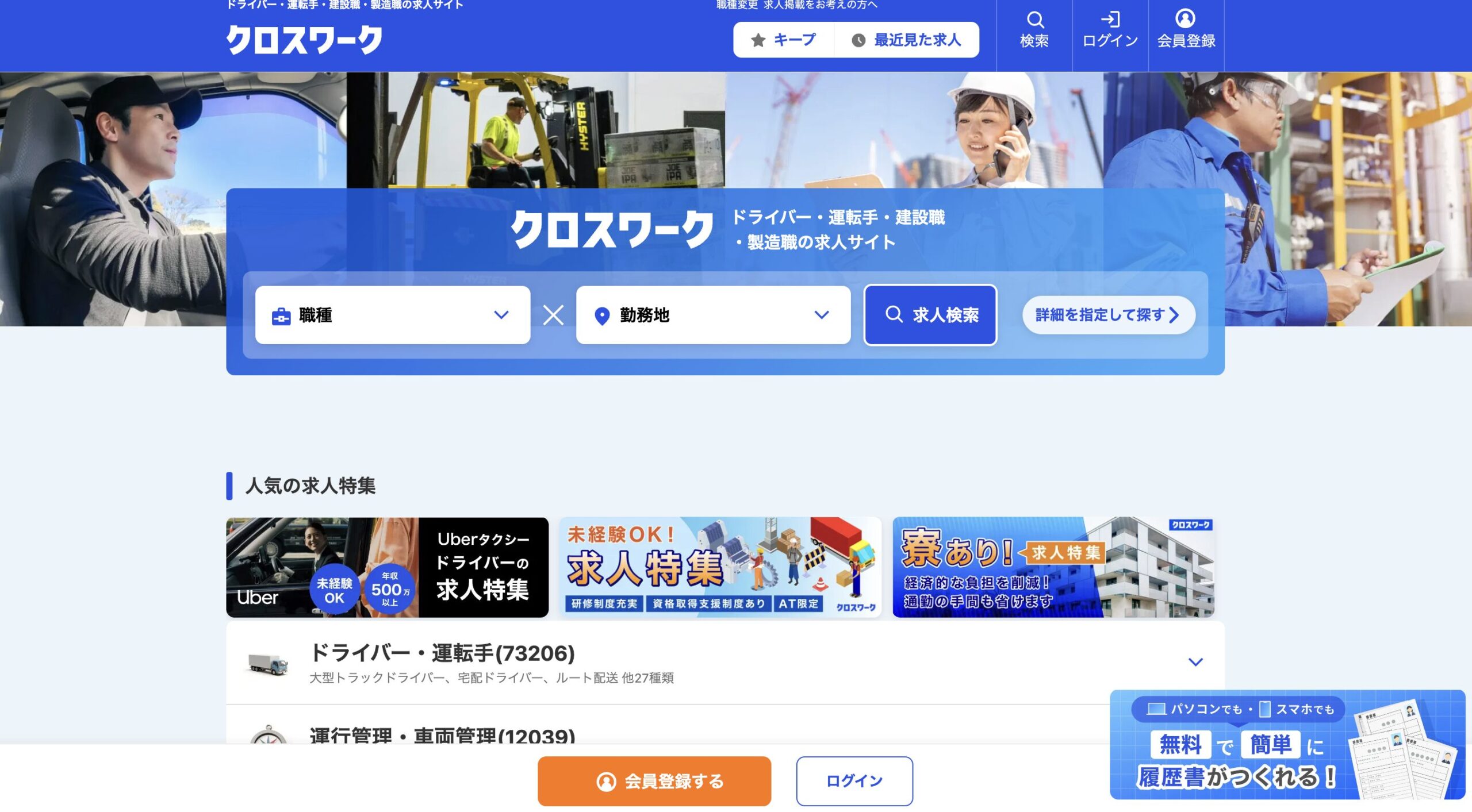Open the 勤務地 dropdown chevron
This screenshot has width=1472, height=812.
821,315
